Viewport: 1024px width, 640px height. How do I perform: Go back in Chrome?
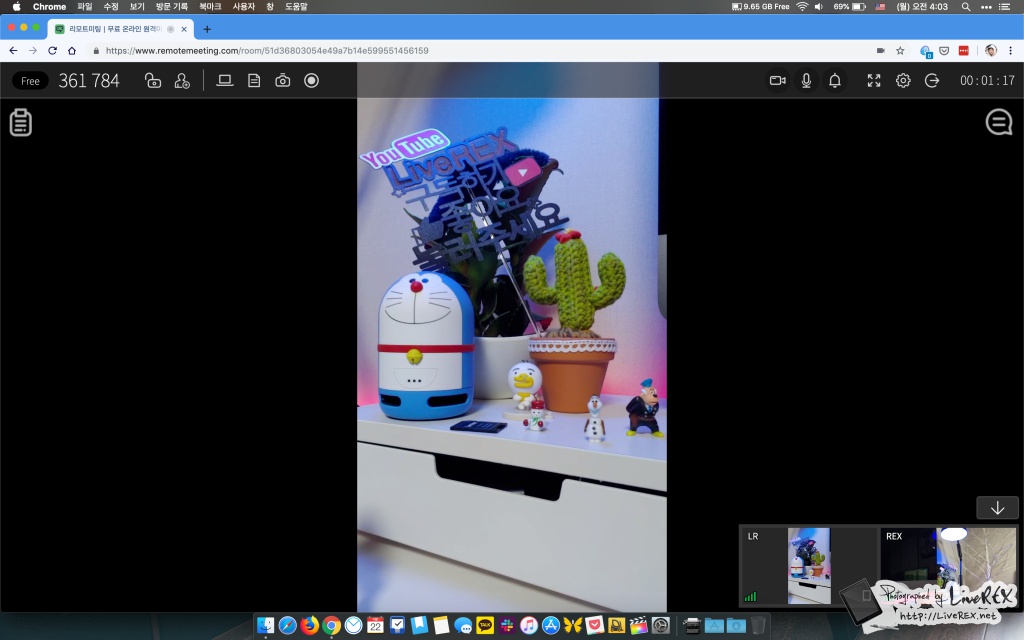click(x=13, y=50)
